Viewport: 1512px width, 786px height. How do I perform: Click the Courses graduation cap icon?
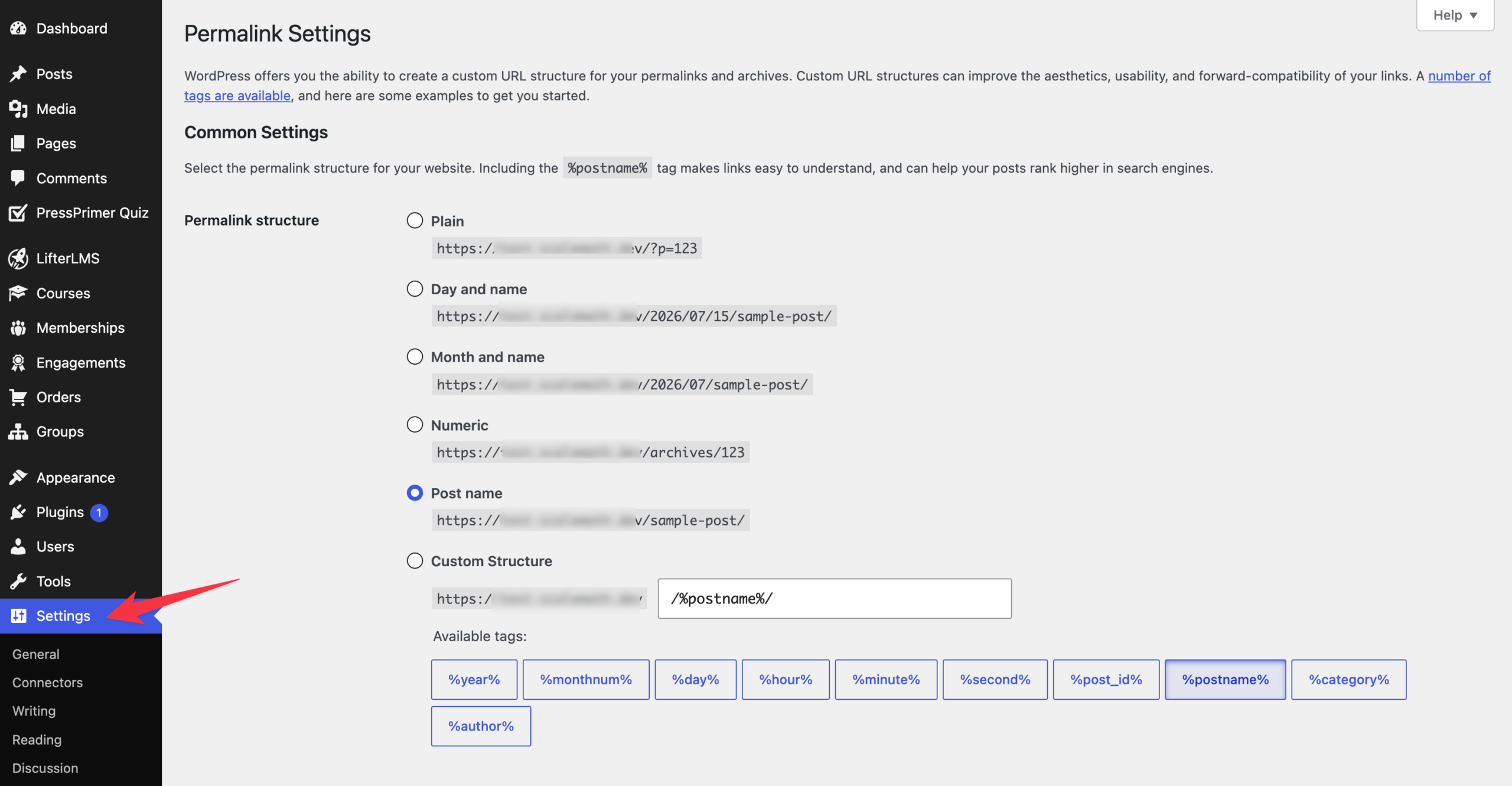pos(18,293)
